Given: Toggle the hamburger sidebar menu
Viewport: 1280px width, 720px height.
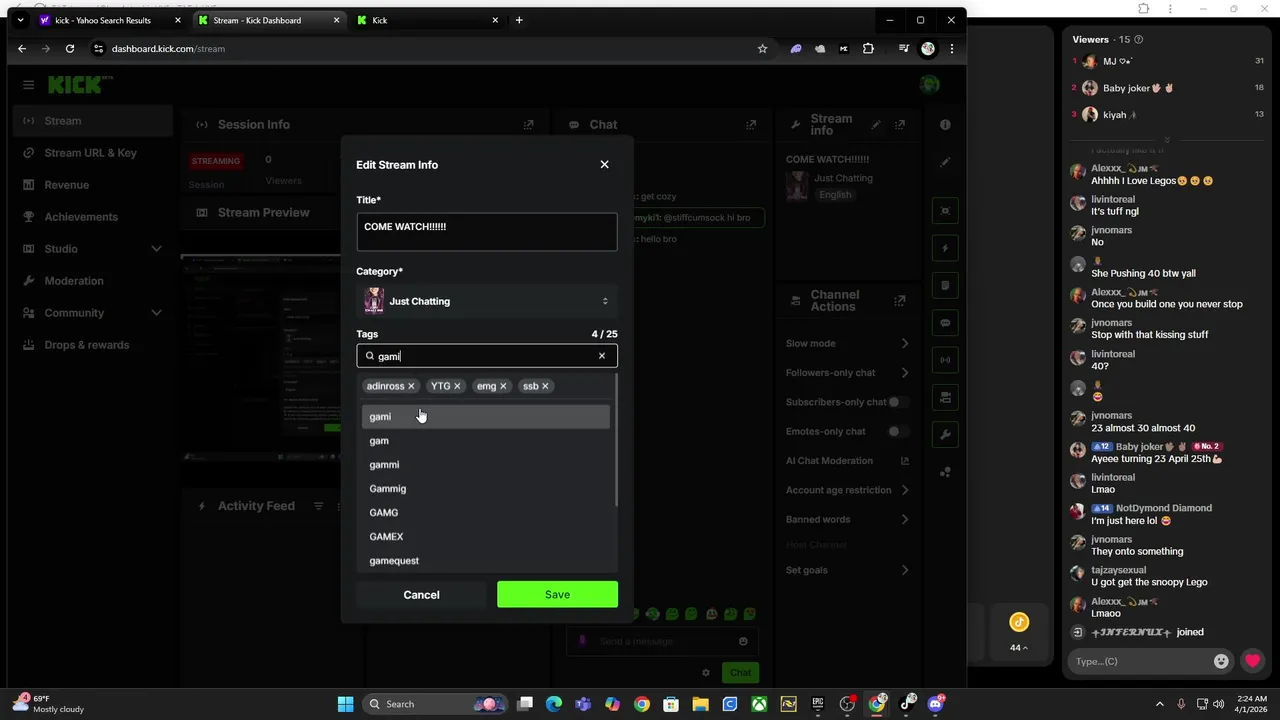Looking at the screenshot, I should coord(29,85).
